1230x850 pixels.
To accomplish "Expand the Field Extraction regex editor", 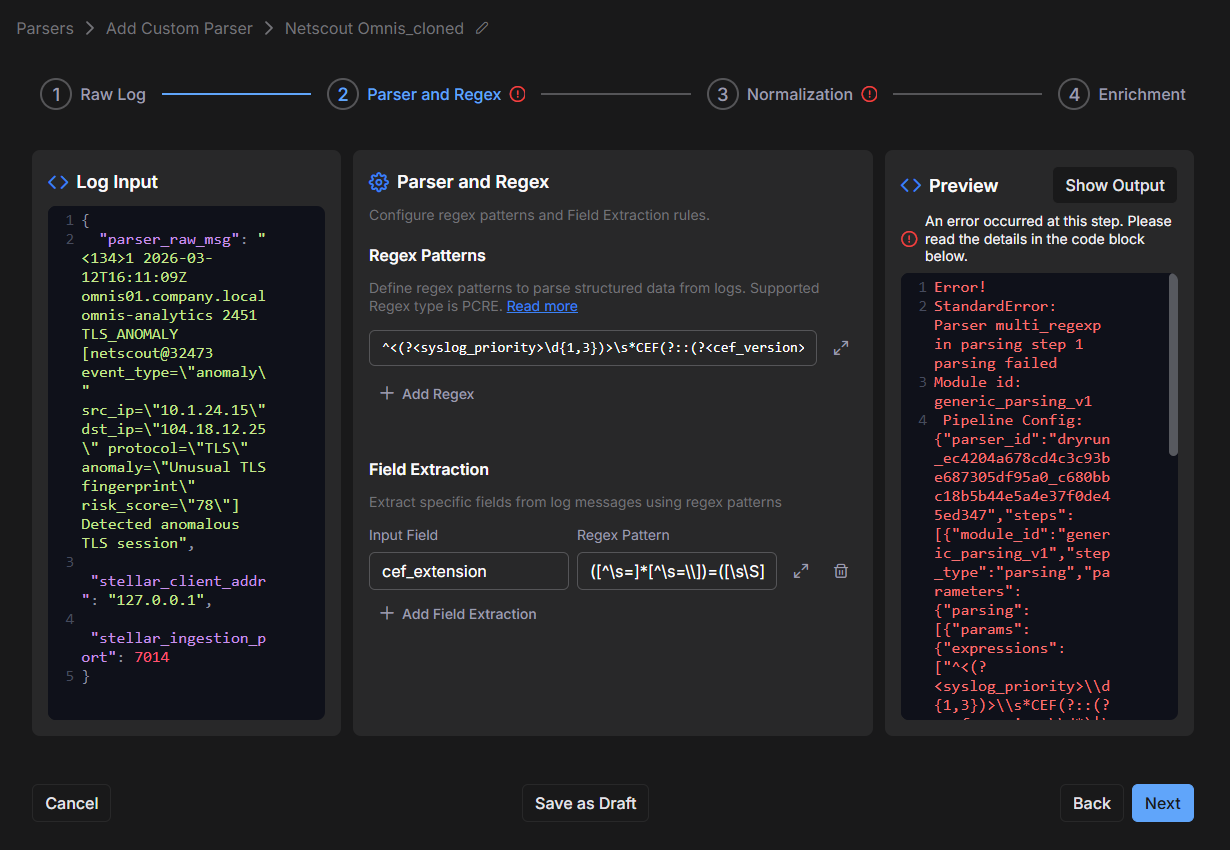I will (801, 571).
